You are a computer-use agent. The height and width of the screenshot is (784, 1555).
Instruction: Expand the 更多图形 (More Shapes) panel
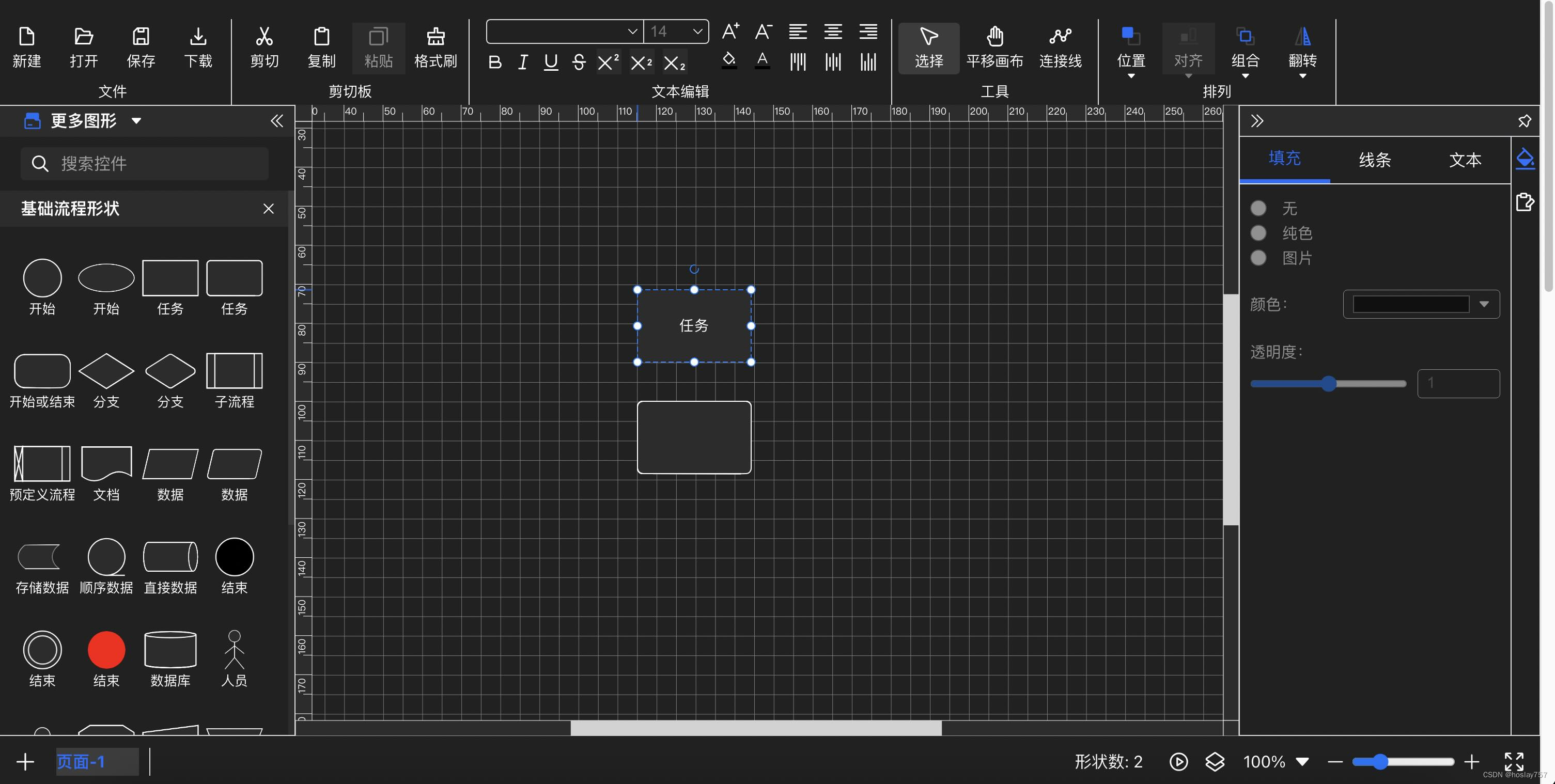pyautogui.click(x=137, y=121)
